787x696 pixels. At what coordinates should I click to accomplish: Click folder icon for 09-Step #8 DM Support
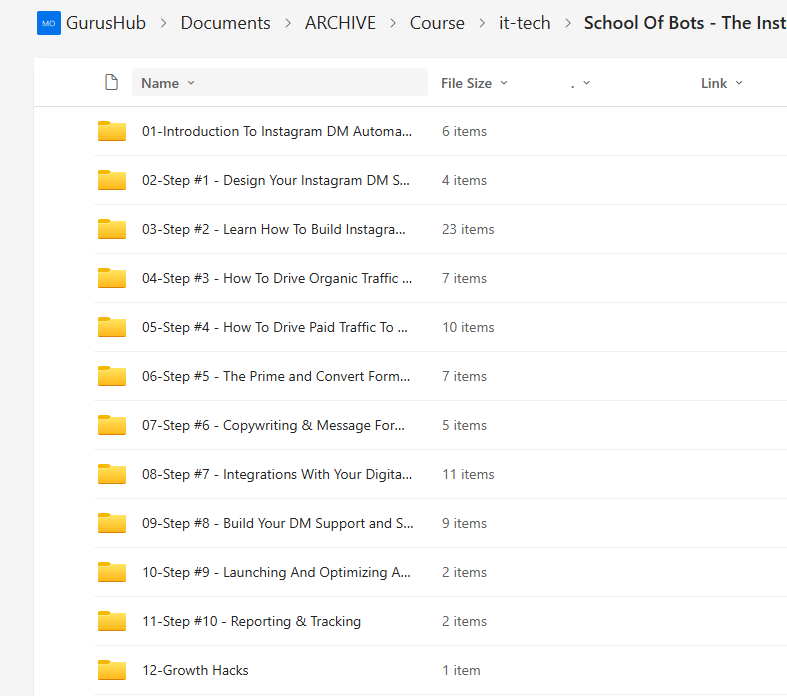112,523
